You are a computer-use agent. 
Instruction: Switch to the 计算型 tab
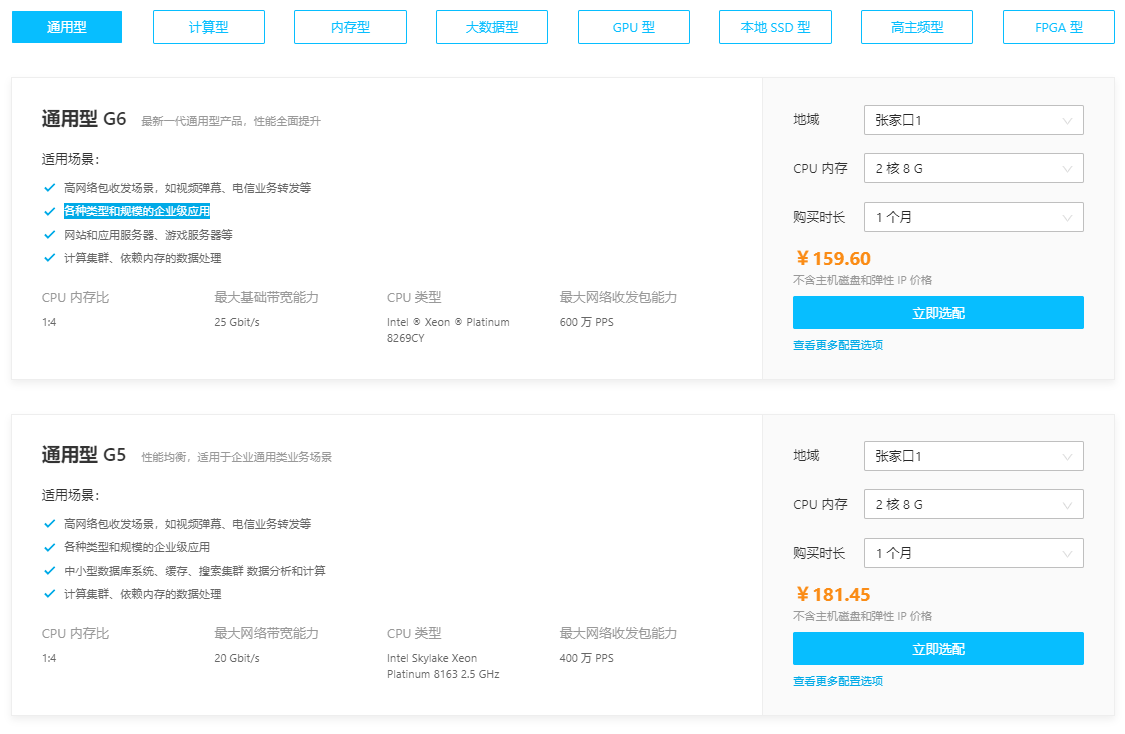point(209,27)
